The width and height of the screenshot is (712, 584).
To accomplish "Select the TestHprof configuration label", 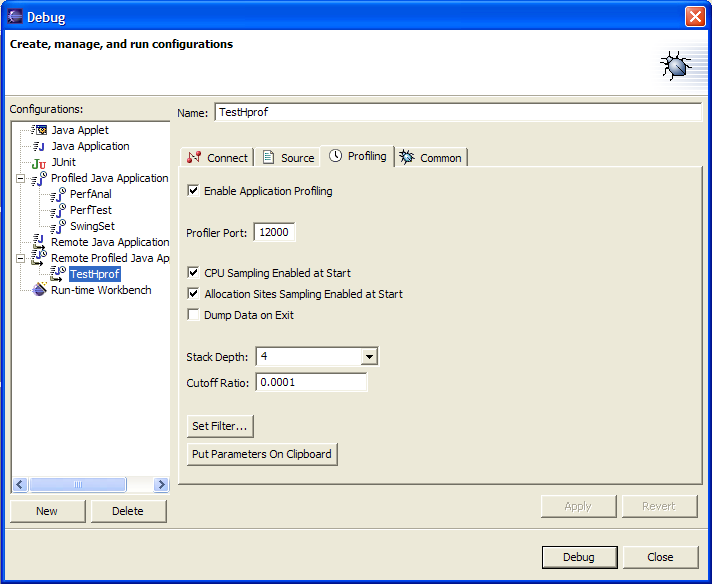I will click(95, 274).
